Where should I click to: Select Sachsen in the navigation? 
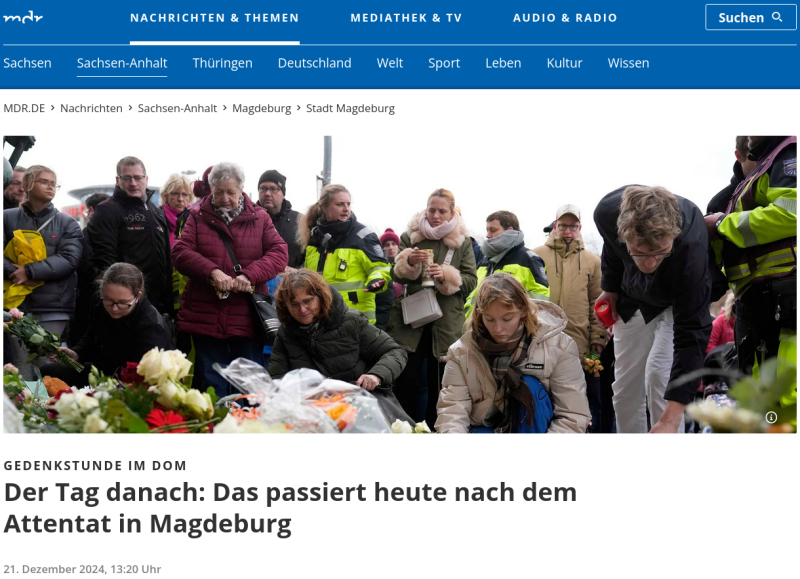click(28, 63)
